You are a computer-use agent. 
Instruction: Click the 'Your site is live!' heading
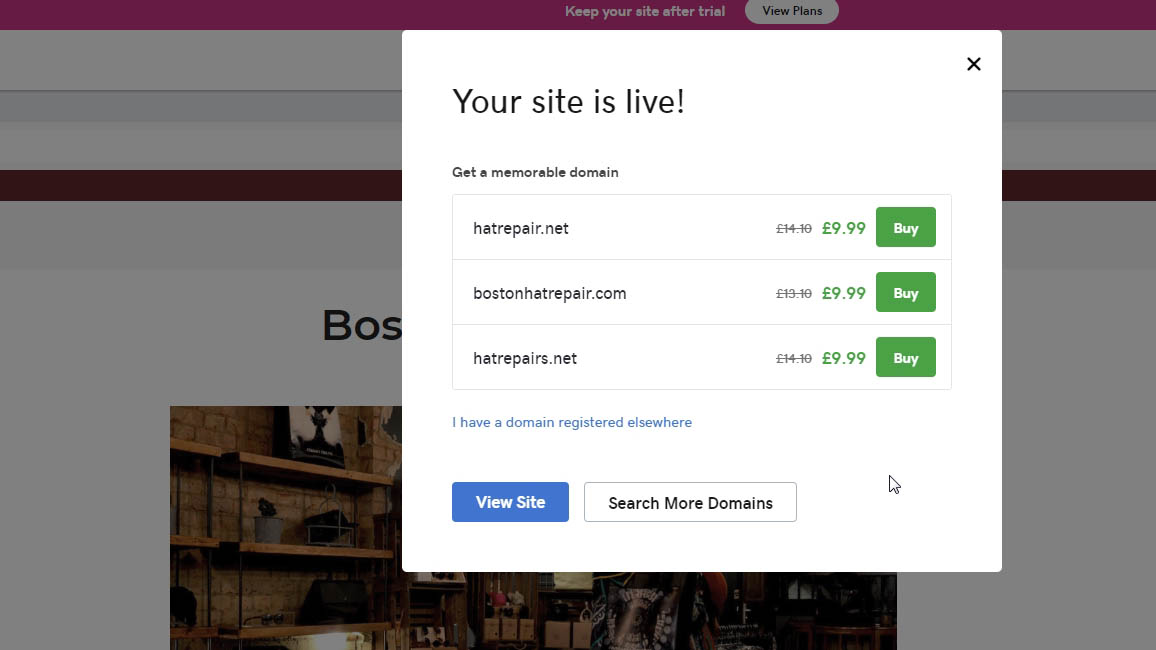point(569,101)
